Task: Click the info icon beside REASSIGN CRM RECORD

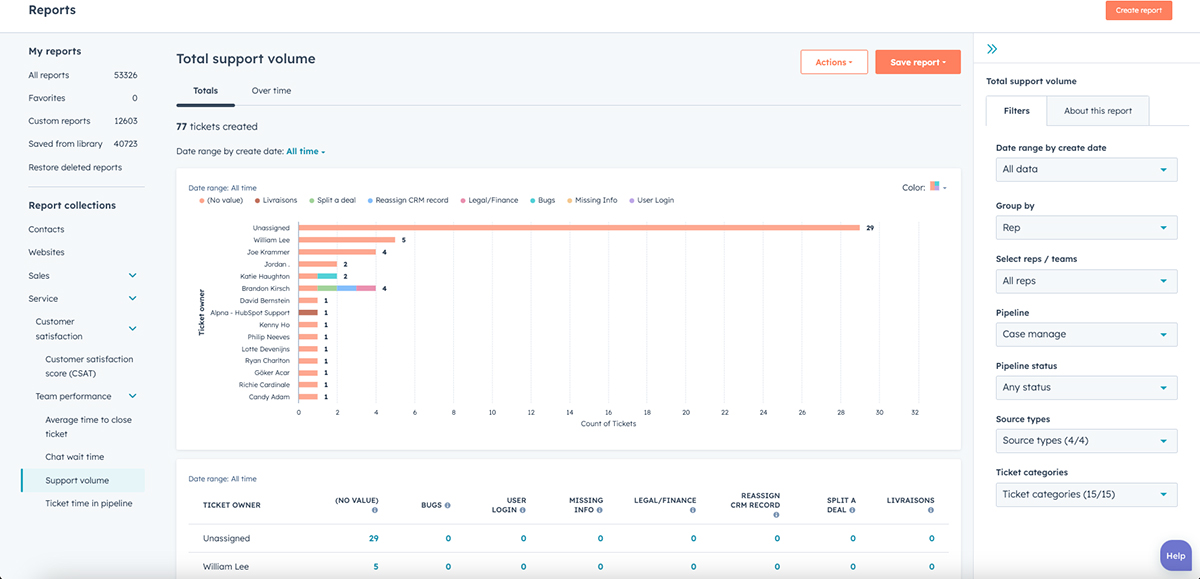Action: point(776,515)
